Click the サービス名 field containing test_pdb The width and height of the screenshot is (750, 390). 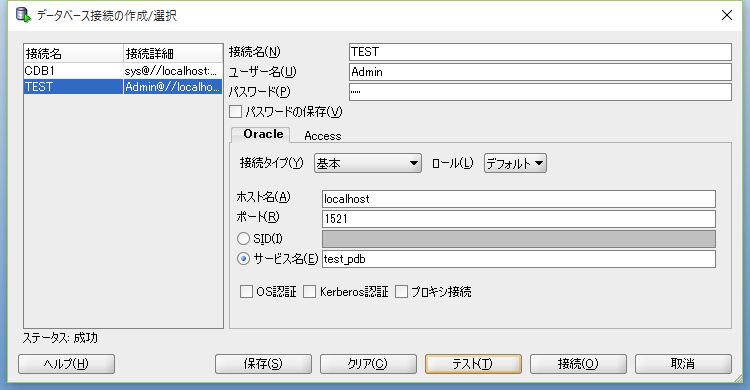pyautogui.click(x=518, y=259)
